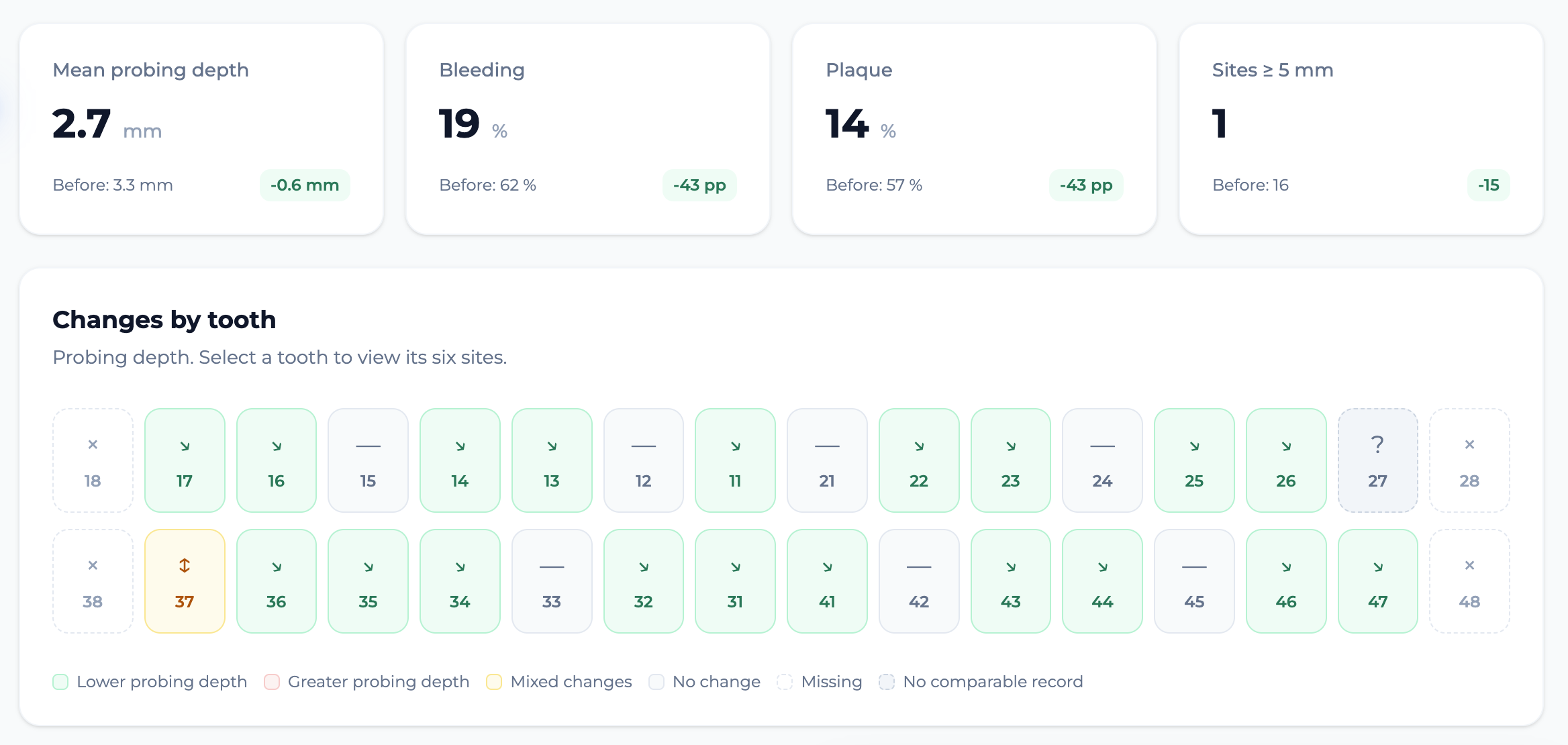Select tooth 22 tile
The width and height of the screenshot is (1568, 745).
[x=919, y=460]
